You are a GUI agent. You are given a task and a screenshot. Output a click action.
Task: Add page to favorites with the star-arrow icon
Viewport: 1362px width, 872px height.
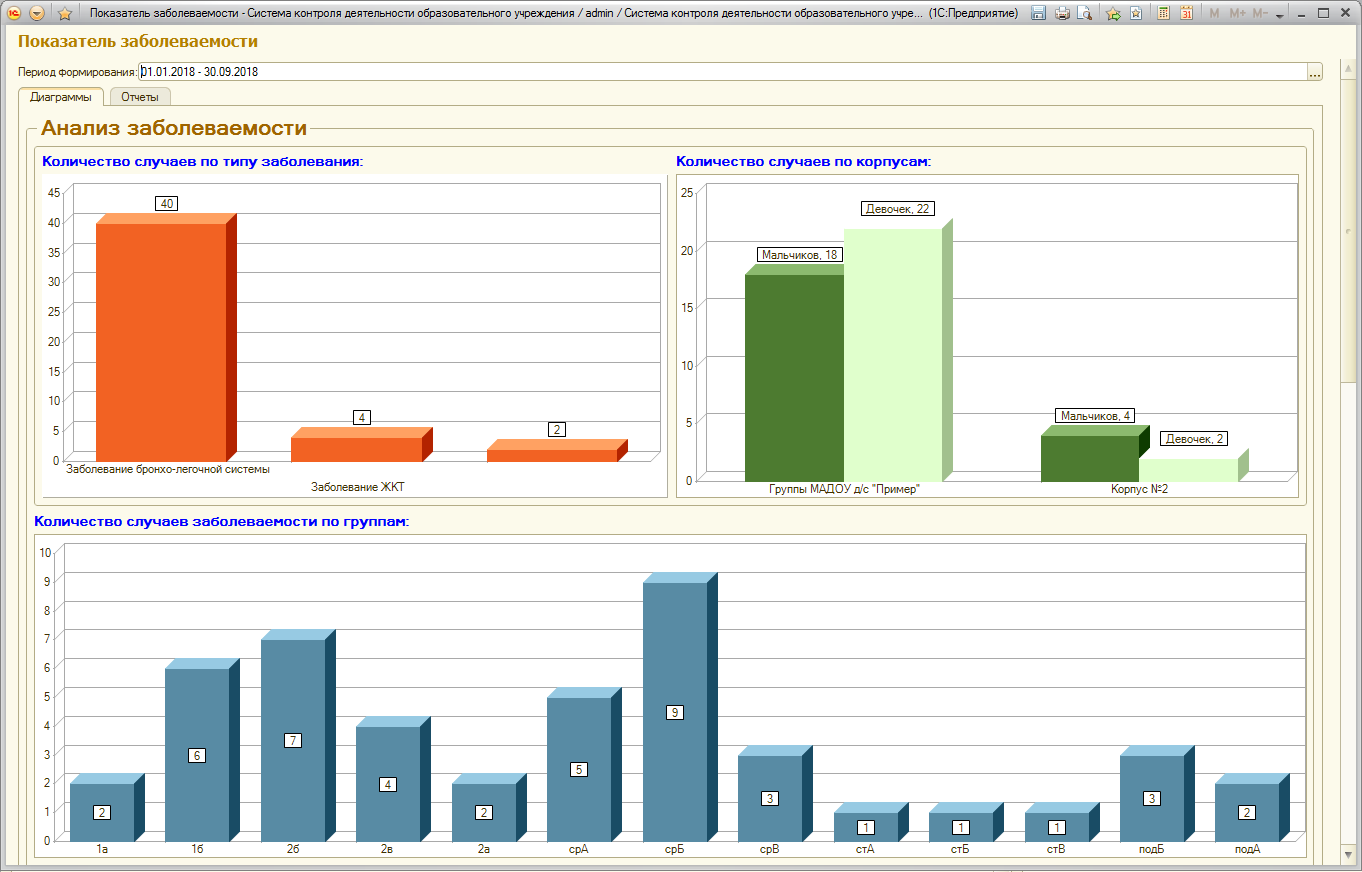(1113, 13)
